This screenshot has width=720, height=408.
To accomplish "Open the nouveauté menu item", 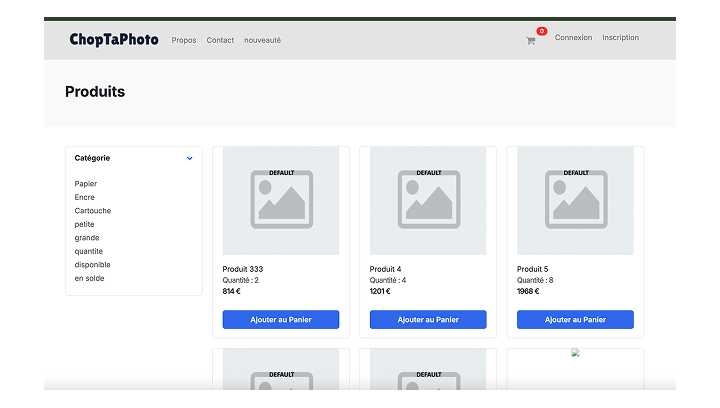I will click(262, 40).
